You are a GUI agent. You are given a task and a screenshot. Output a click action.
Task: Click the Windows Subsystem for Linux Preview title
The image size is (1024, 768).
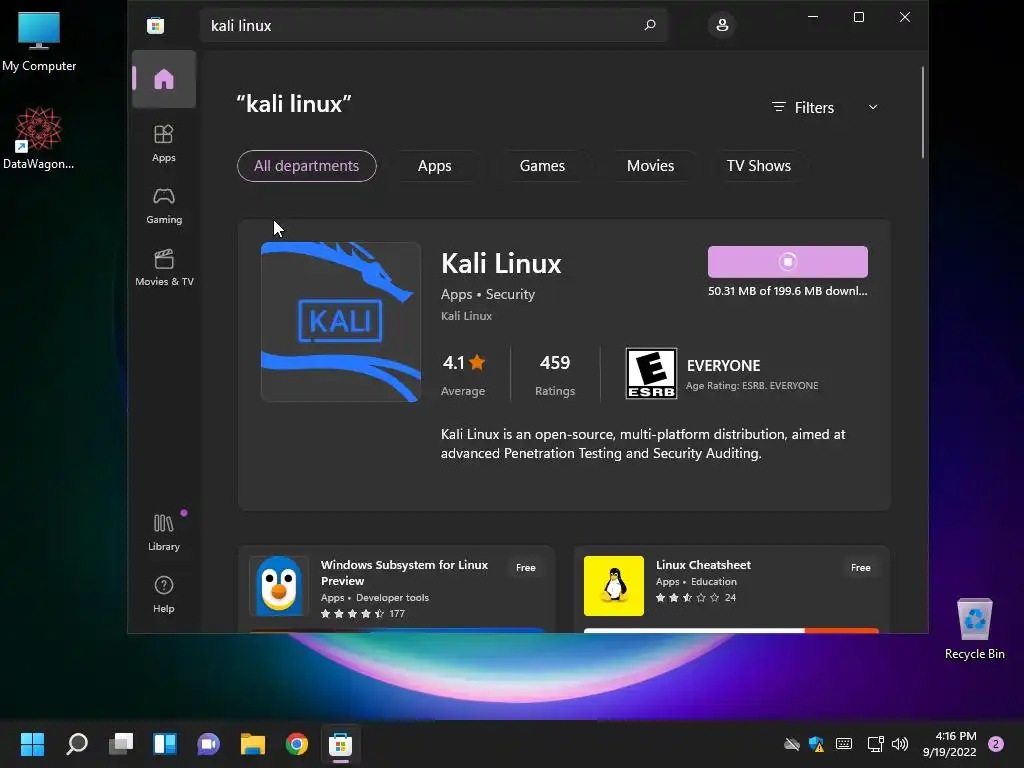pyautogui.click(x=404, y=573)
